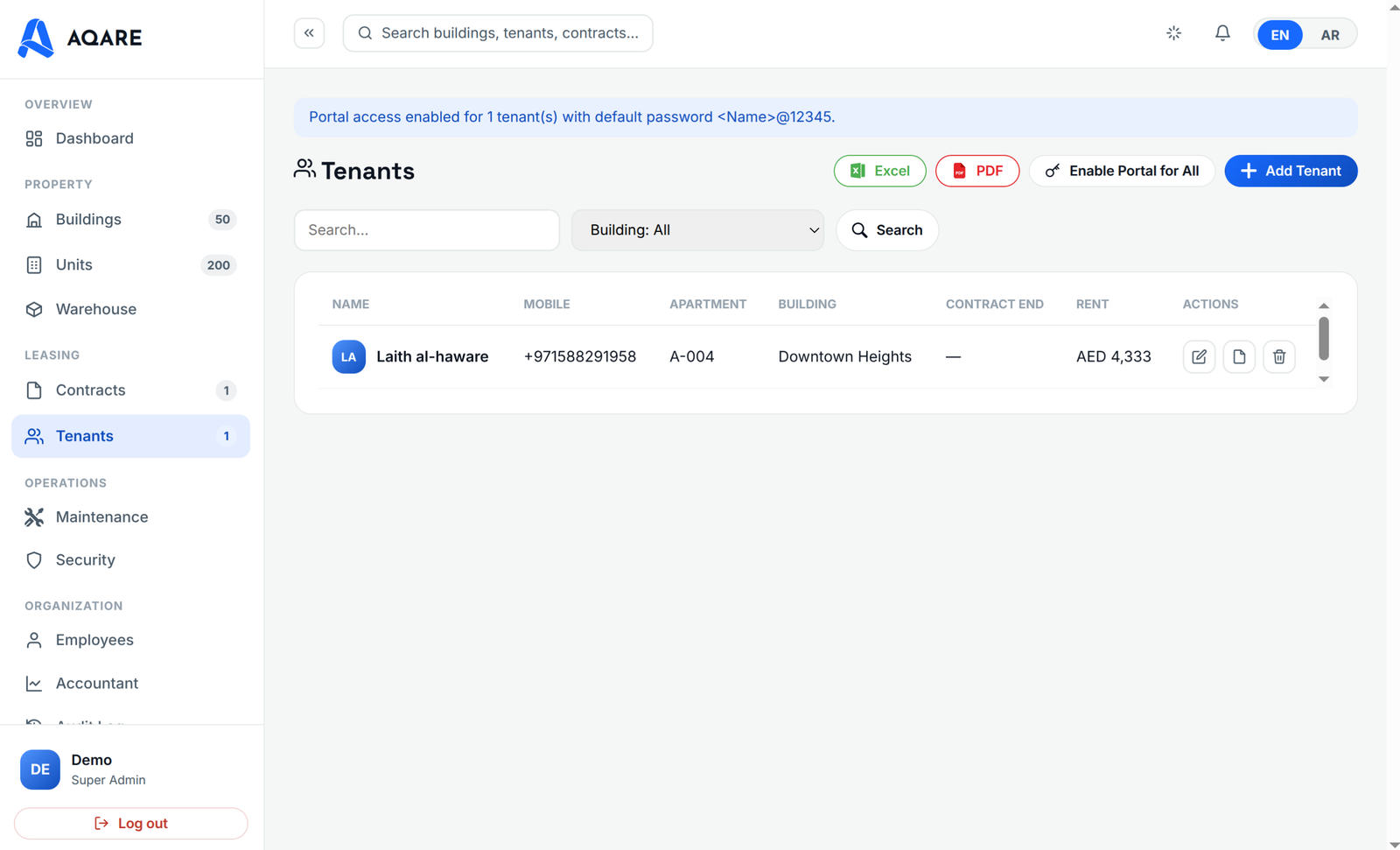The width and height of the screenshot is (1400, 850).
Task: Click the NAME column header
Action: [351, 305]
